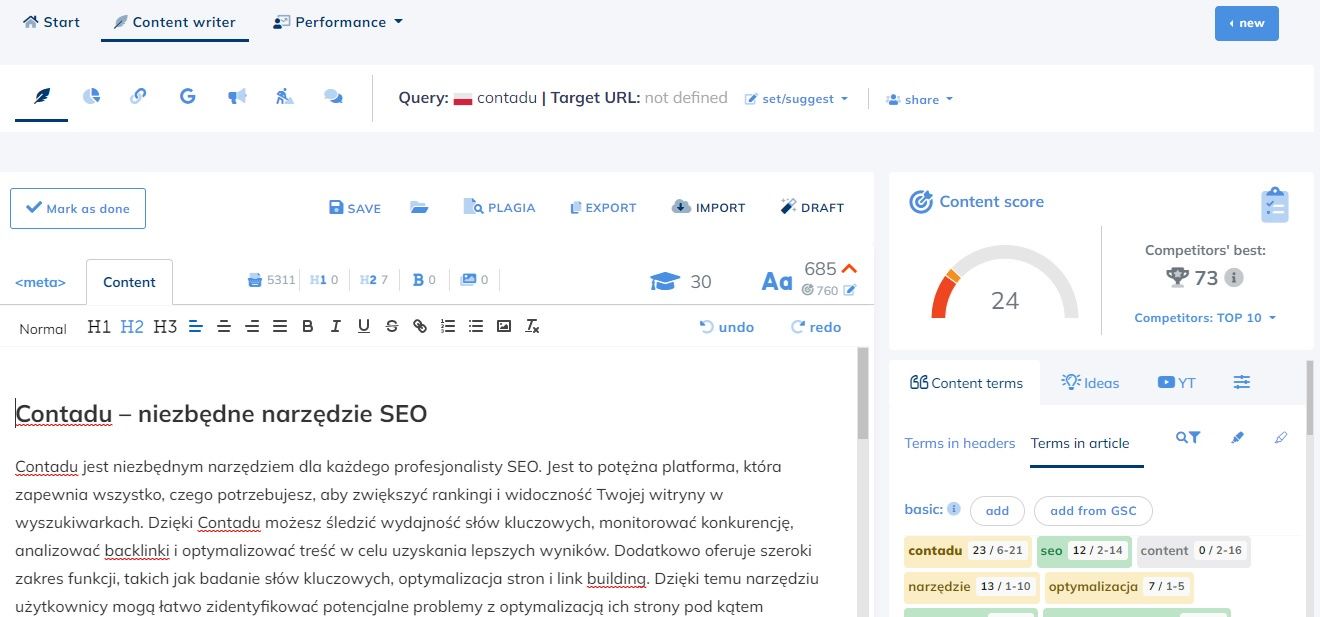The width and height of the screenshot is (1320, 617).
Task: Switch to the meta tab
Action: 40,282
